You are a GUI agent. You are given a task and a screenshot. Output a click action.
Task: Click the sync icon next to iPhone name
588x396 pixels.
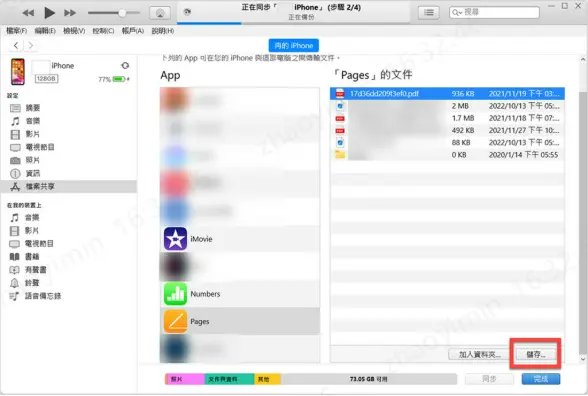[x=125, y=66]
